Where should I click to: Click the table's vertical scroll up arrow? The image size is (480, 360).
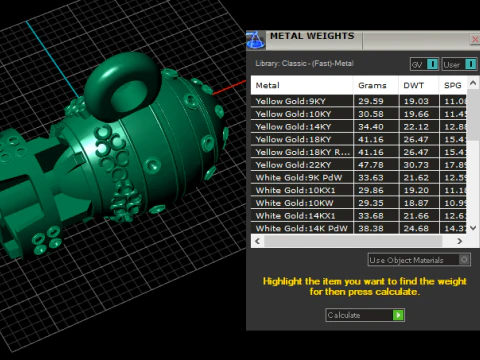pyautogui.click(x=473, y=83)
